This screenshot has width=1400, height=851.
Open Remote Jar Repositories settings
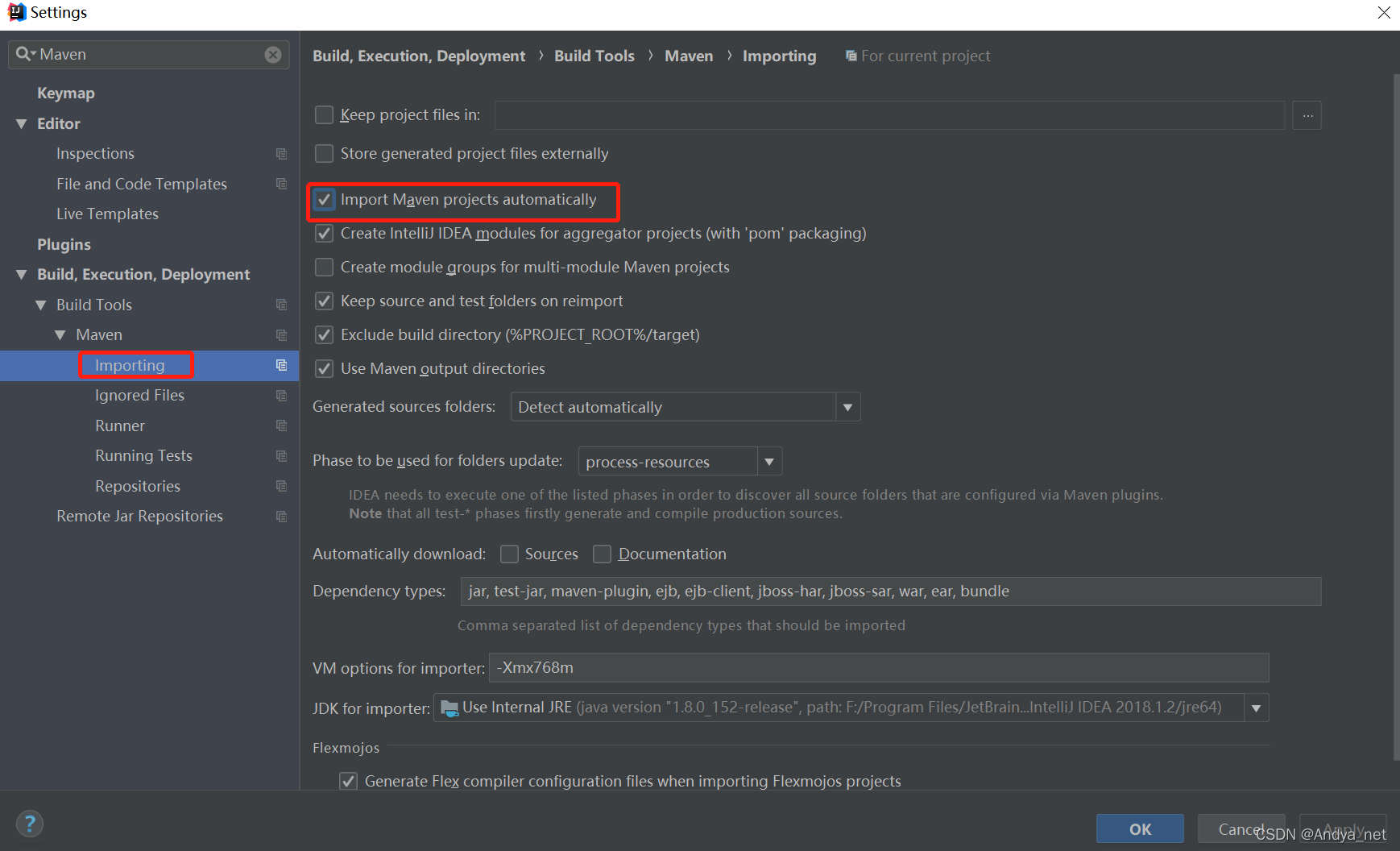tap(139, 517)
